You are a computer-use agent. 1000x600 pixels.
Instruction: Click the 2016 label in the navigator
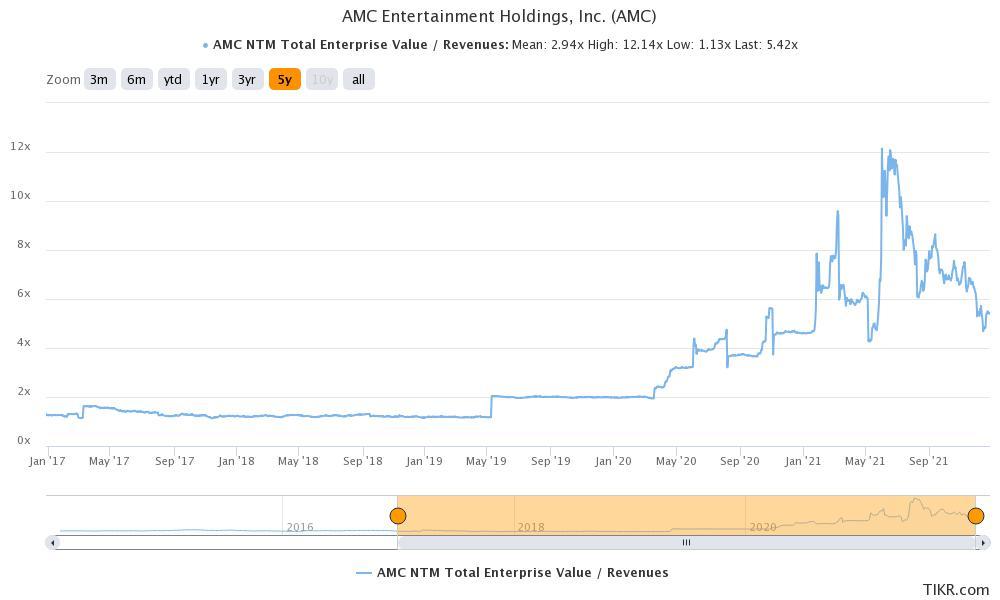(x=300, y=526)
